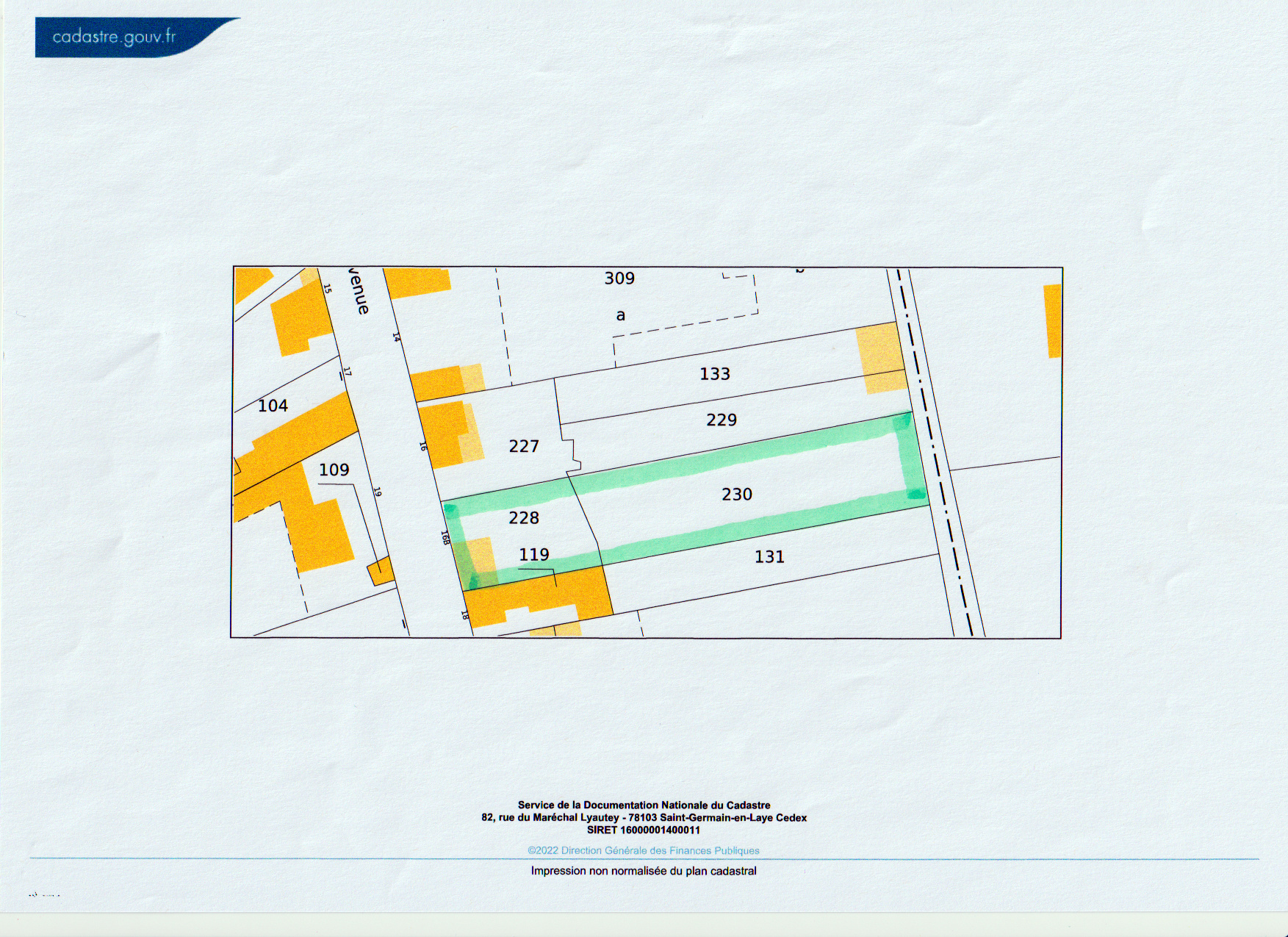Select the '82, rue du Maréchal Lyautey' address
The width and height of the screenshot is (1288, 937).
[643, 818]
